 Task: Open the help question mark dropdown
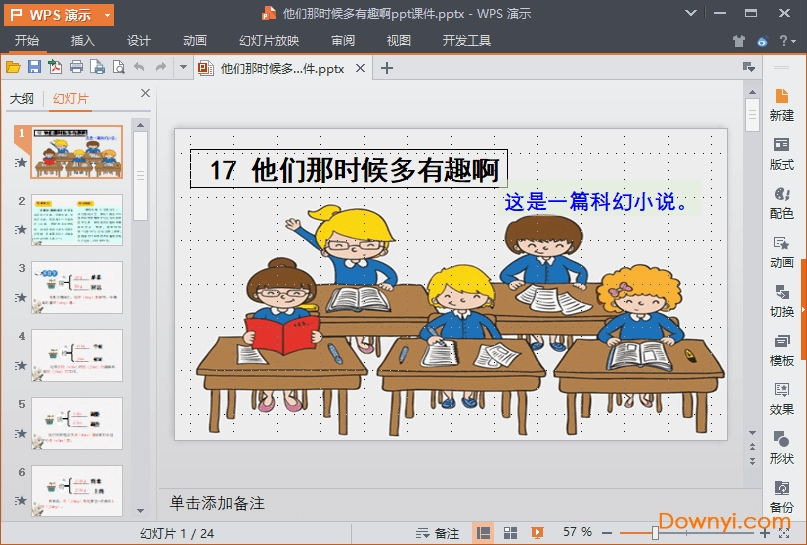coord(787,41)
